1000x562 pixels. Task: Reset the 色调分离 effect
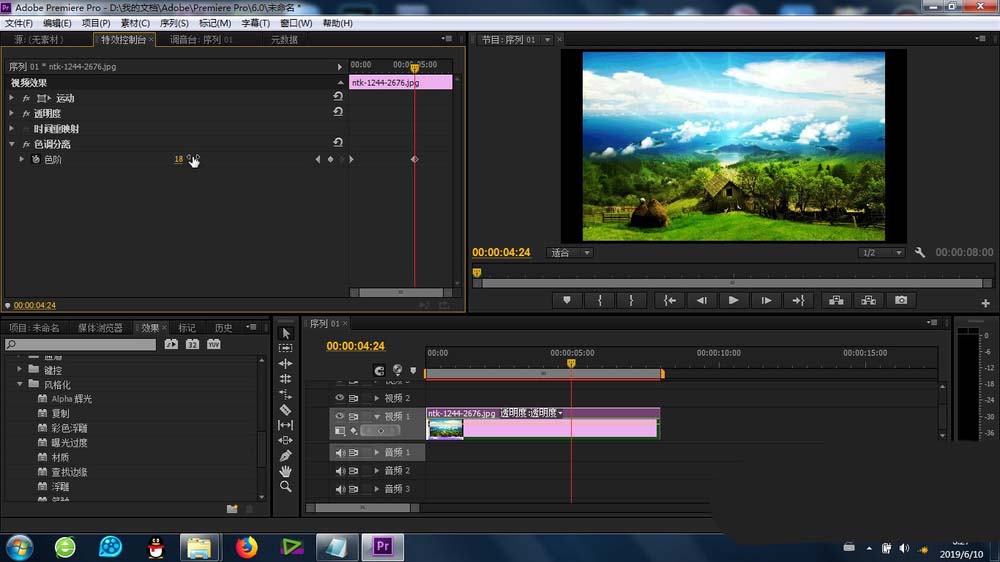click(338, 143)
